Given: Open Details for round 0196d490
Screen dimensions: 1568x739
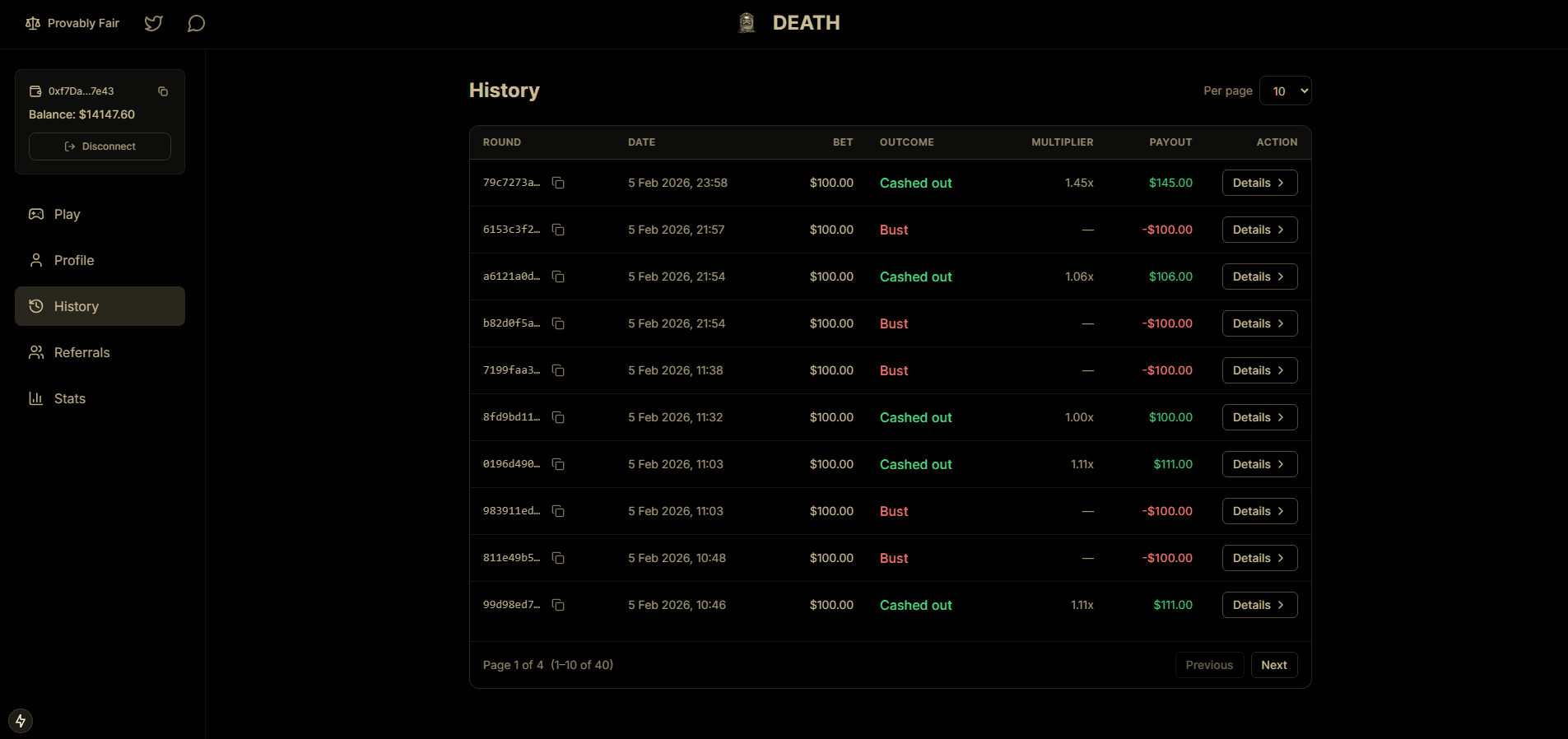Looking at the screenshot, I should (1259, 464).
